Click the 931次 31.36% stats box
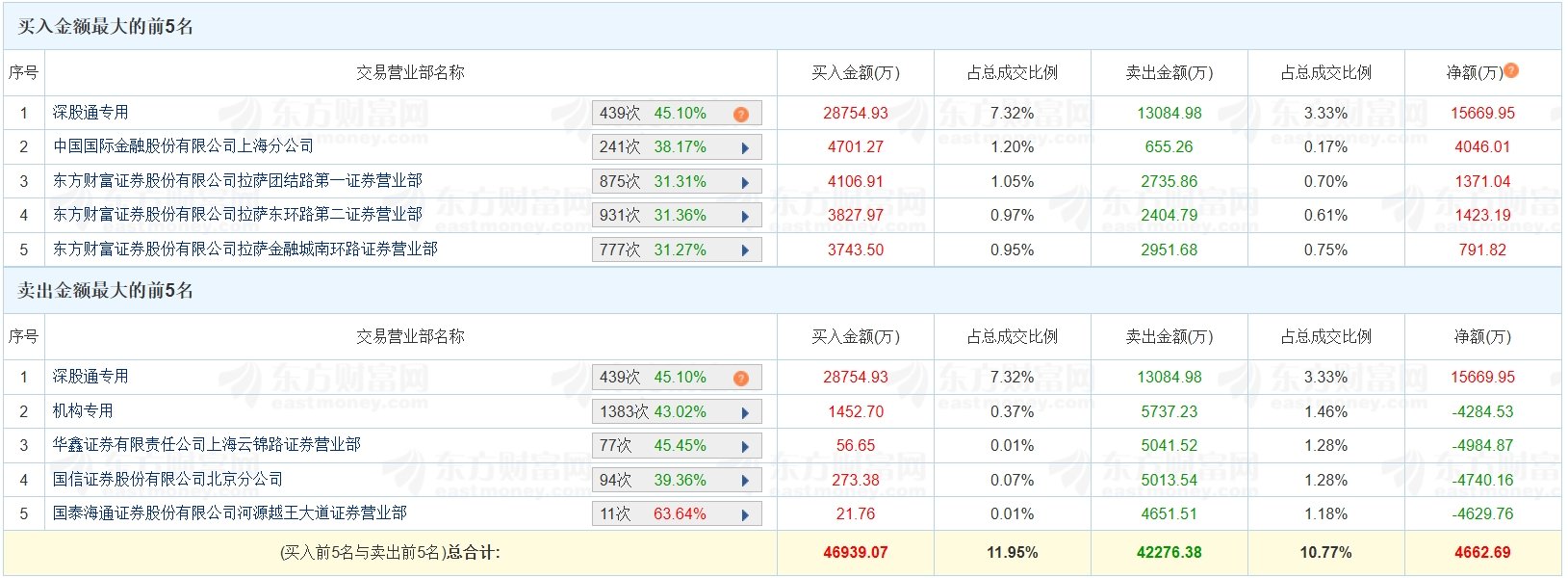 point(677,216)
